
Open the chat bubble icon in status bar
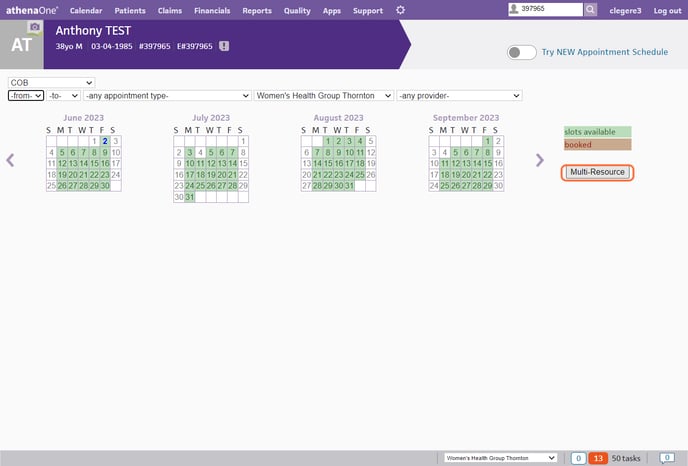[666, 457]
